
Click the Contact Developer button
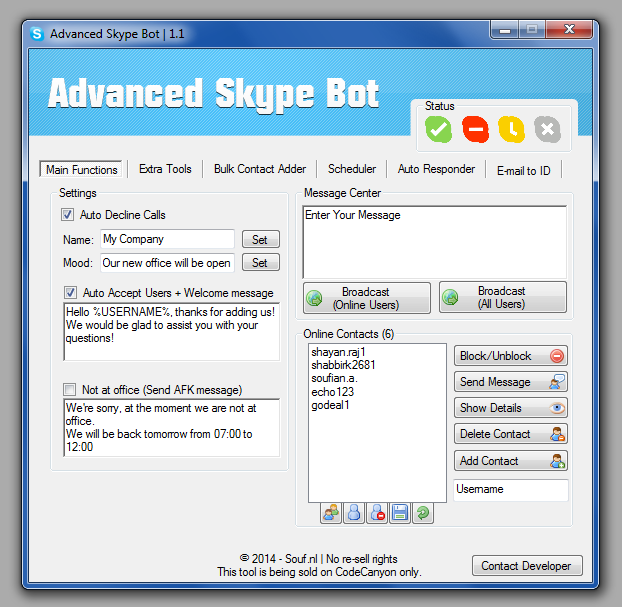526,566
